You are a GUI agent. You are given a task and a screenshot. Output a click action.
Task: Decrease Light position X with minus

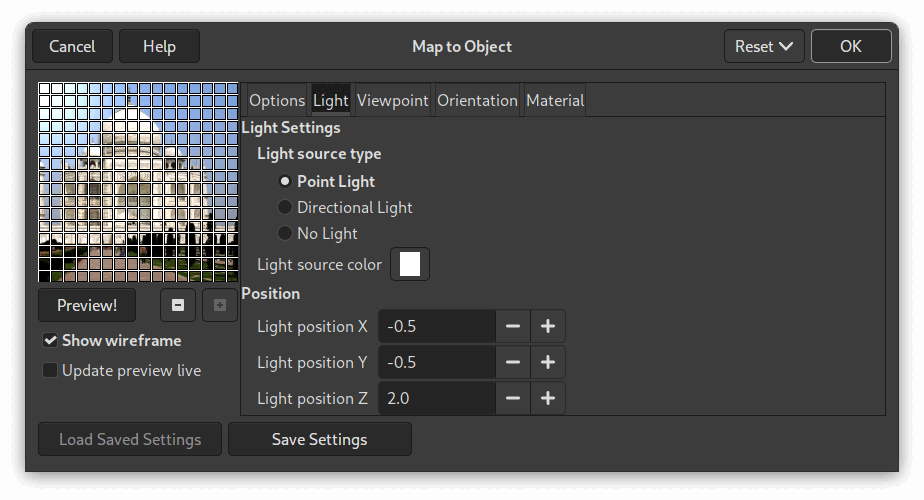tap(513, 326)
